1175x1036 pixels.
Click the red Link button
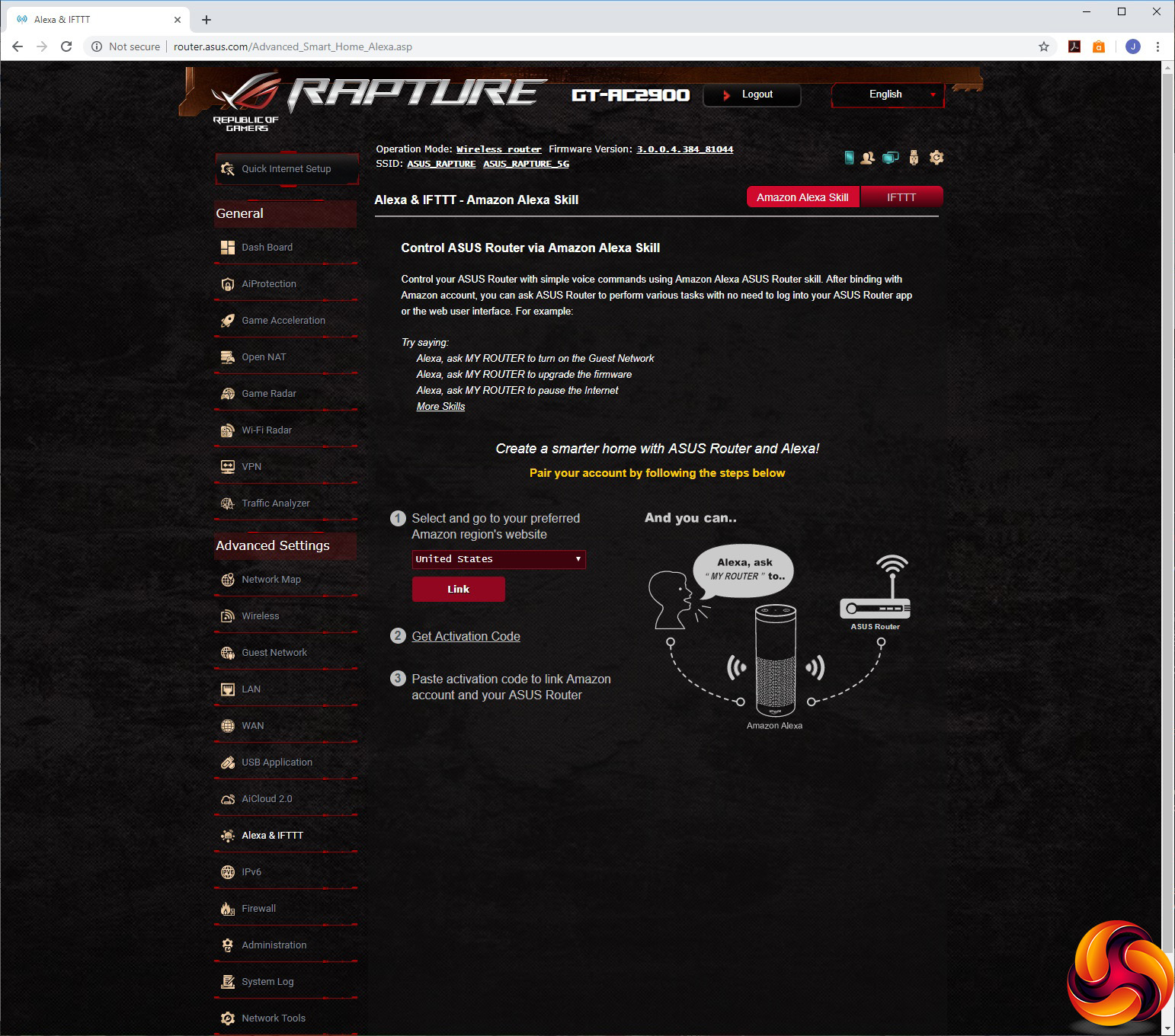click(x=458, y=589)
